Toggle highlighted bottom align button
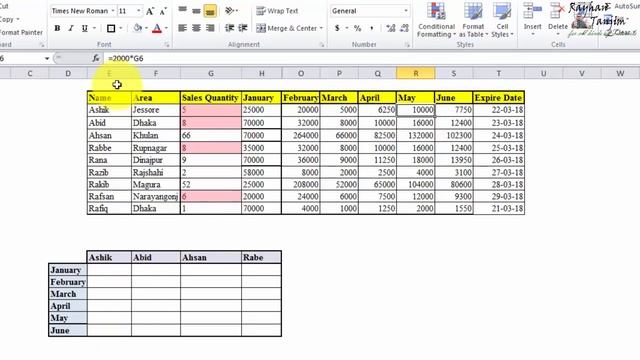This screenshot has width=640, height=360. pyautogui.click(x=210, y=11)
